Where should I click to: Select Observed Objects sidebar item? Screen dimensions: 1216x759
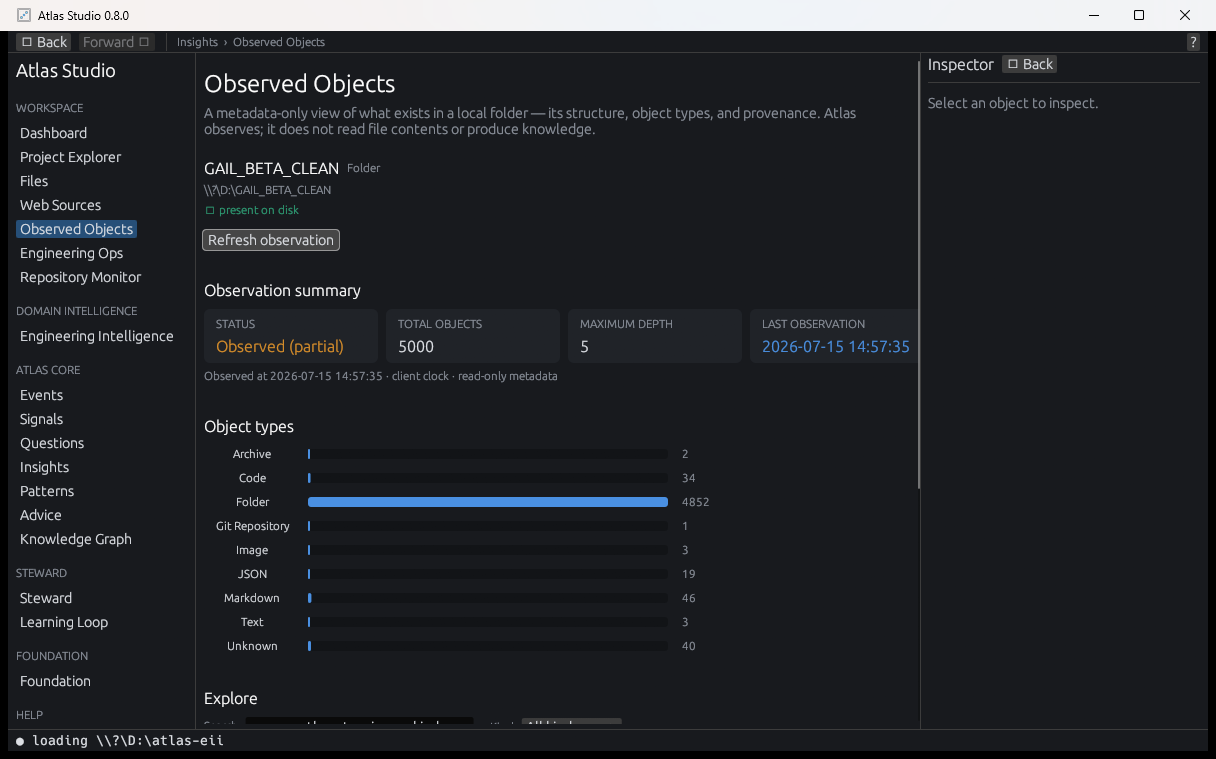[x=76, y=229]
